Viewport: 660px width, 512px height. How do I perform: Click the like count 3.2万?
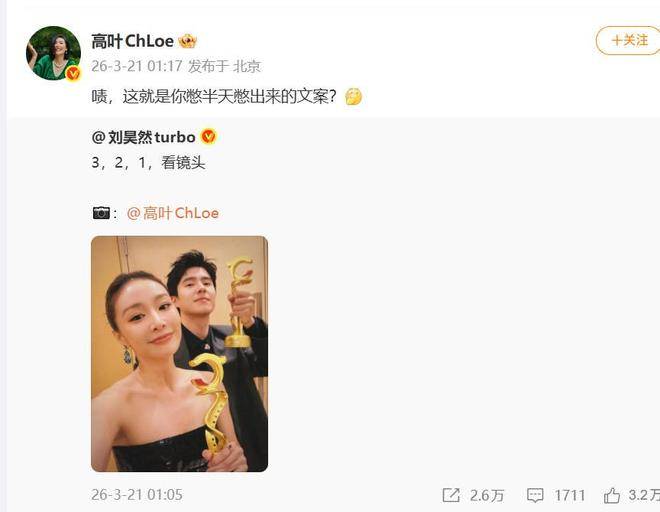644,495
